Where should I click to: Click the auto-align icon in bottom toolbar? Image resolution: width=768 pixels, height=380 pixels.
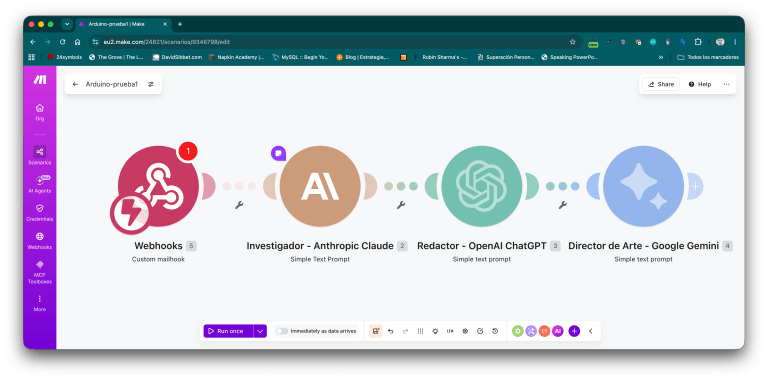(420, 331)
